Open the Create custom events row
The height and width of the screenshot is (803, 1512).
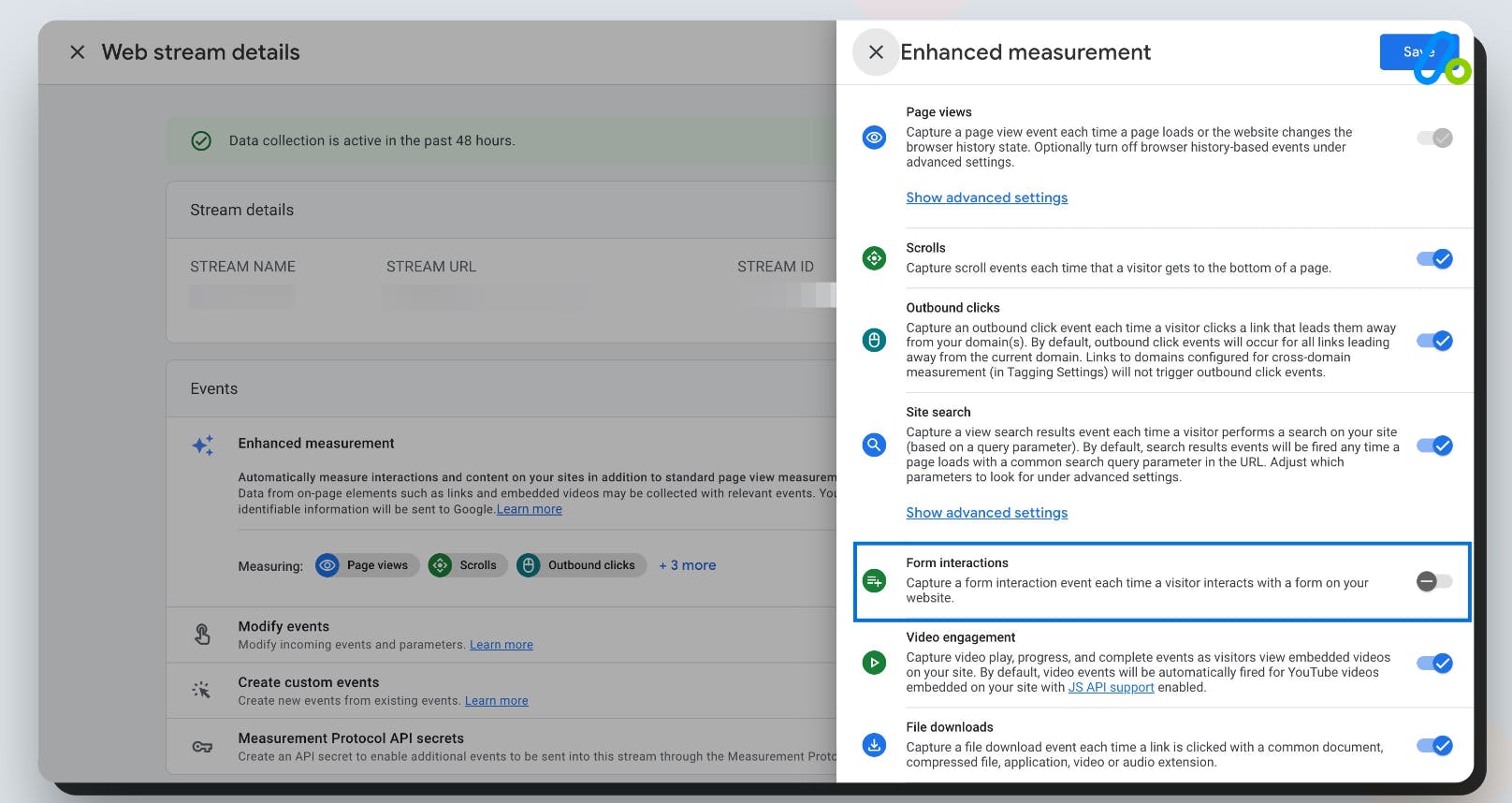308,682
